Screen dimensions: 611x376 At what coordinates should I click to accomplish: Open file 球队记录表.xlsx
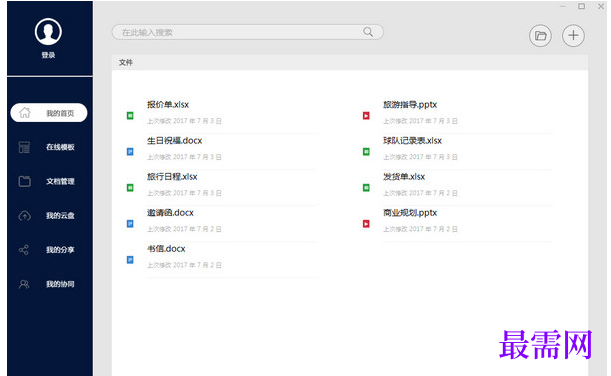[x=412, y=140]
